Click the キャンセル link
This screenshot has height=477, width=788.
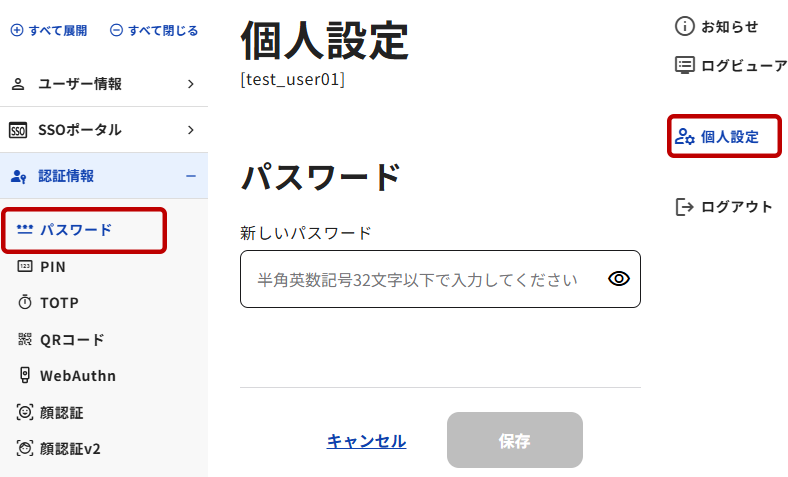366,441
